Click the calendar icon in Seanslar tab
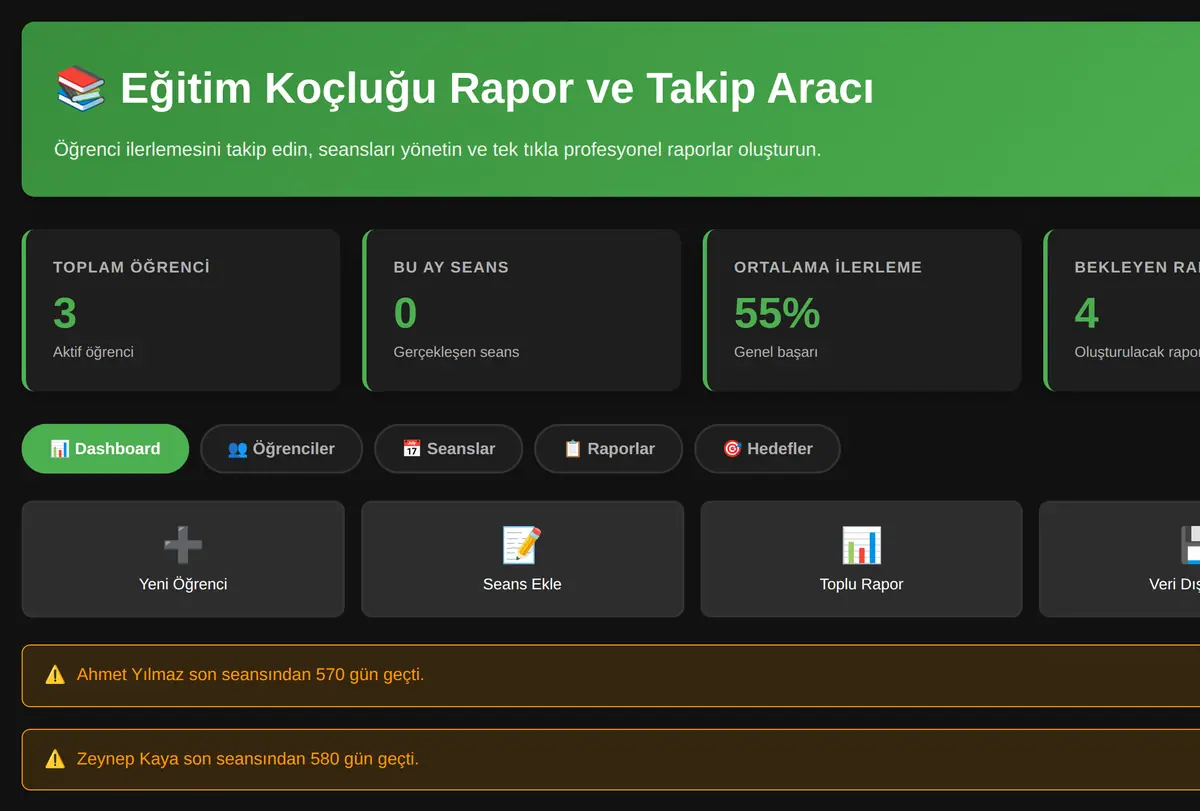 (x=412, y=449)
